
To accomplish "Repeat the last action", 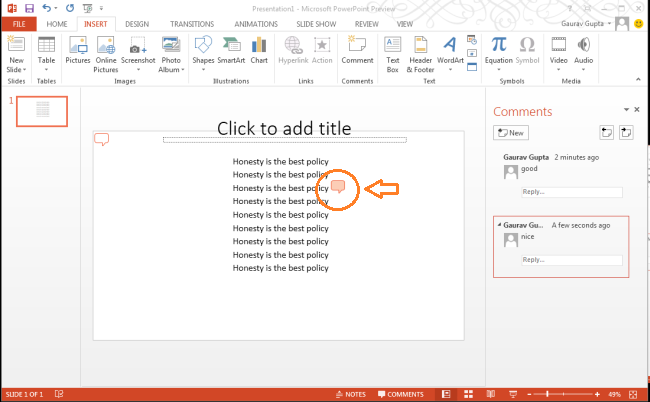I will click(70, 8).
